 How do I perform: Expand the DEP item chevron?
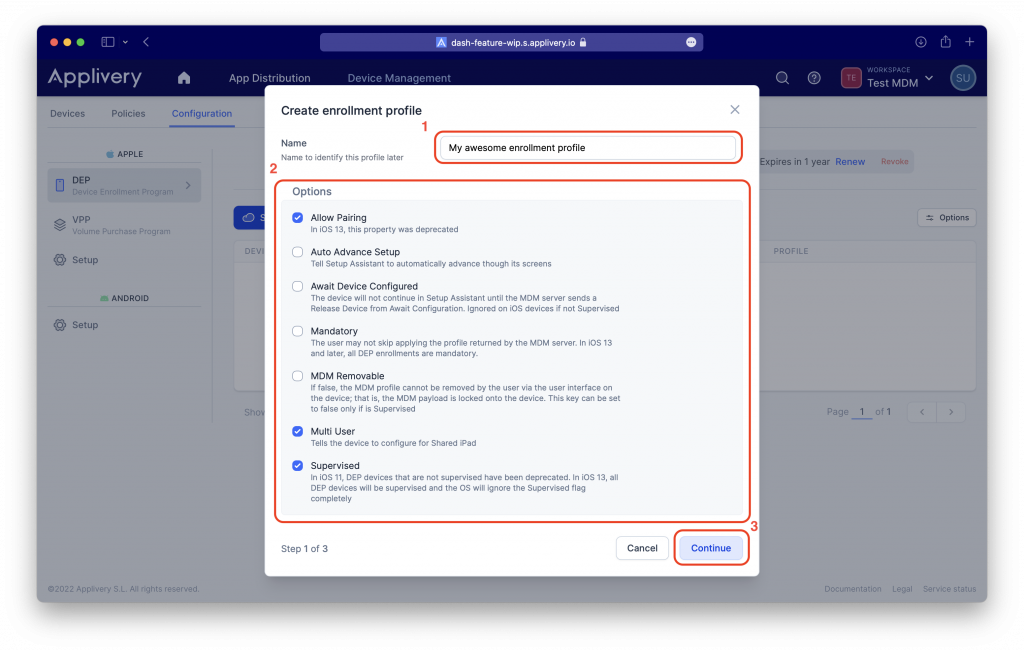(x=188, y=185)
